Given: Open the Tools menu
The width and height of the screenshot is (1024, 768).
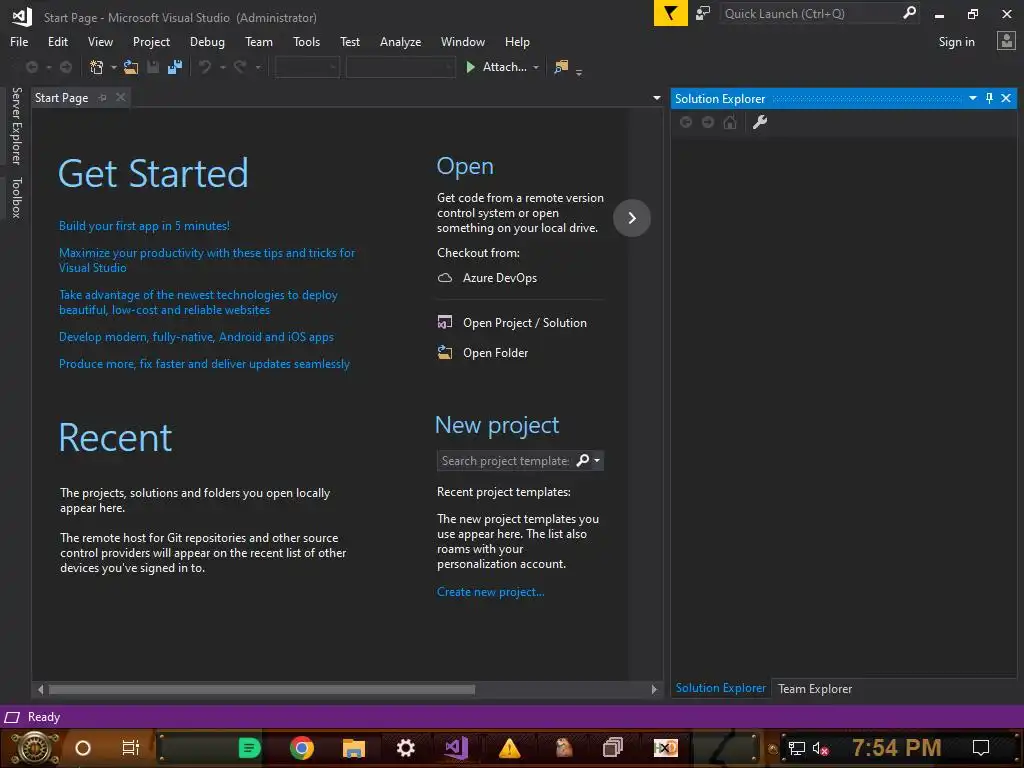Looking at the screenshot, I should tap(306, 41).
